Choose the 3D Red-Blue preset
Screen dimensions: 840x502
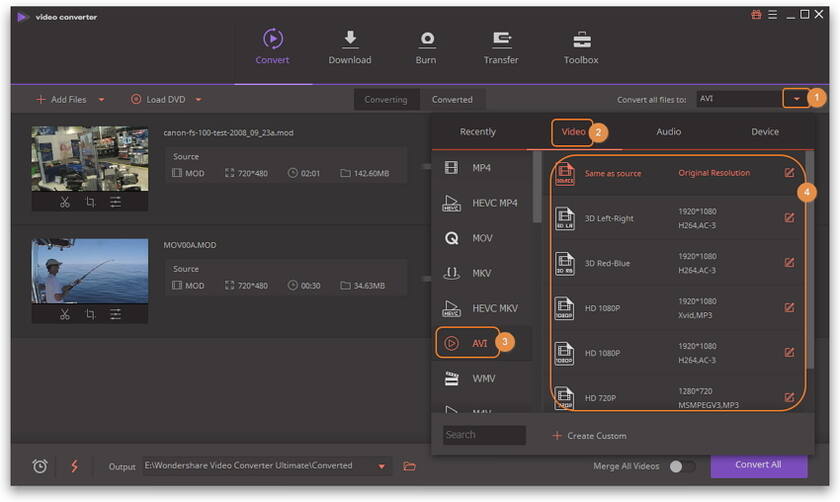(x=675, y=263)
